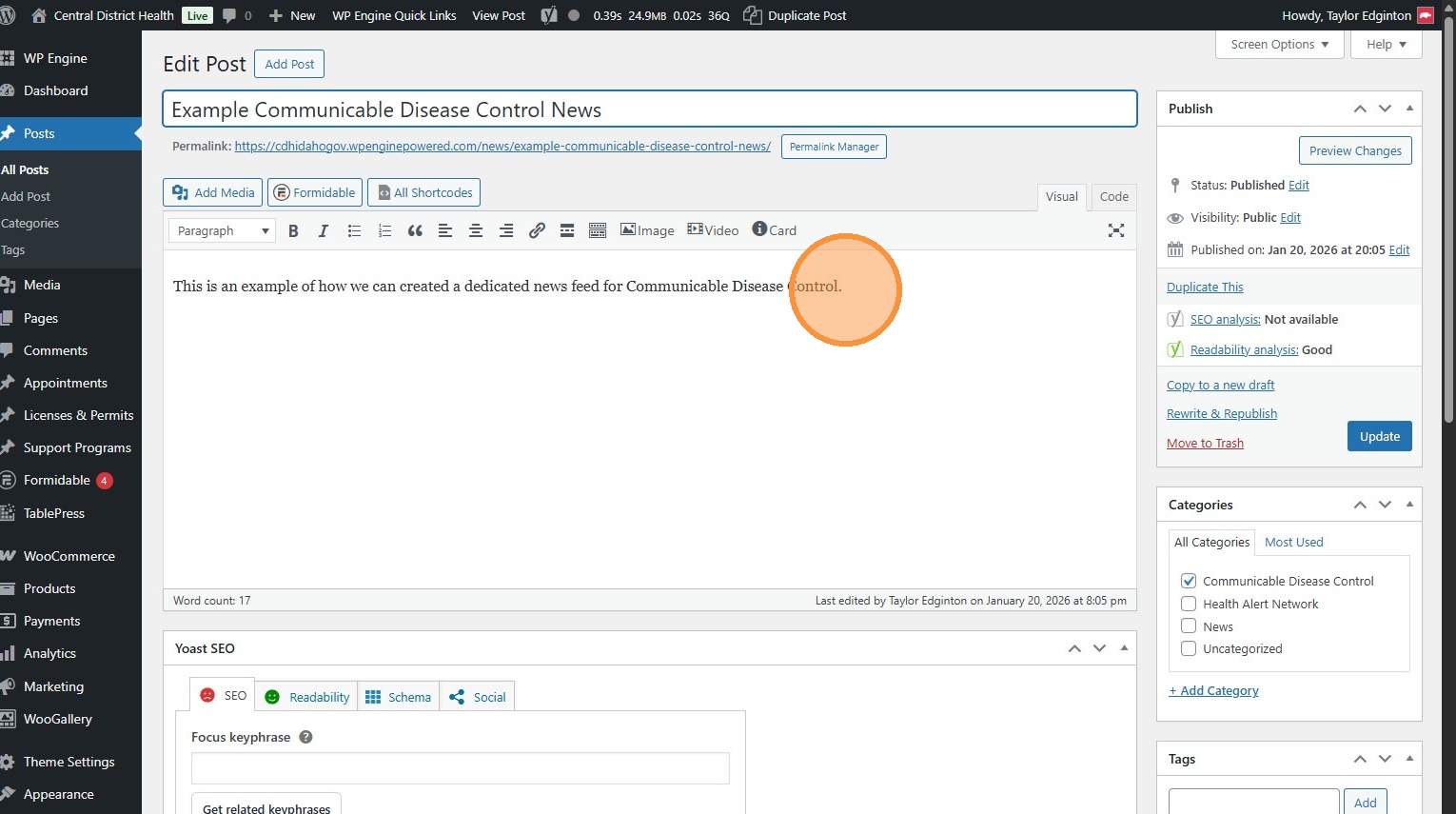Open WooCommerce in the sidebar

click(69, 556)
